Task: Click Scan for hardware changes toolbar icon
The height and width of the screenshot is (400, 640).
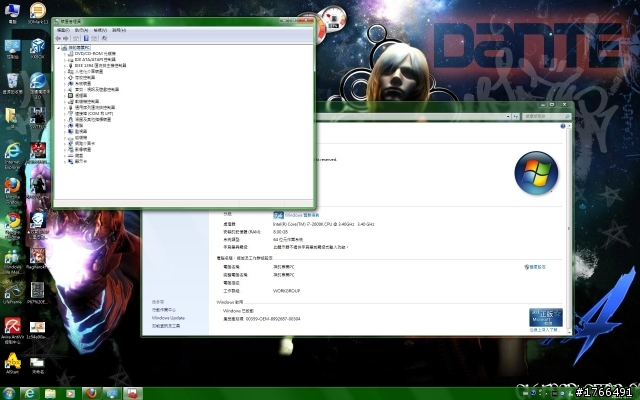Action: (104, 38)
